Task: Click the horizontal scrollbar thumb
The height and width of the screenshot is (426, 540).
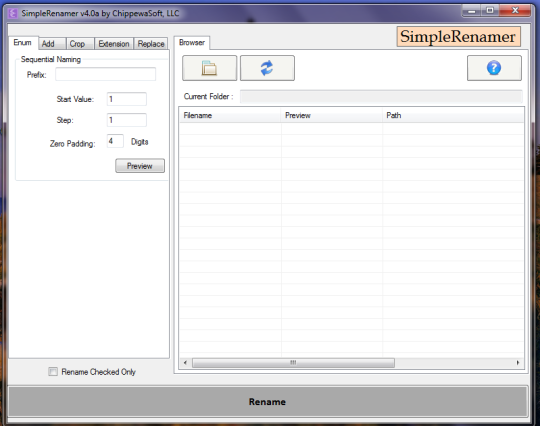Action: coord(293,363)
